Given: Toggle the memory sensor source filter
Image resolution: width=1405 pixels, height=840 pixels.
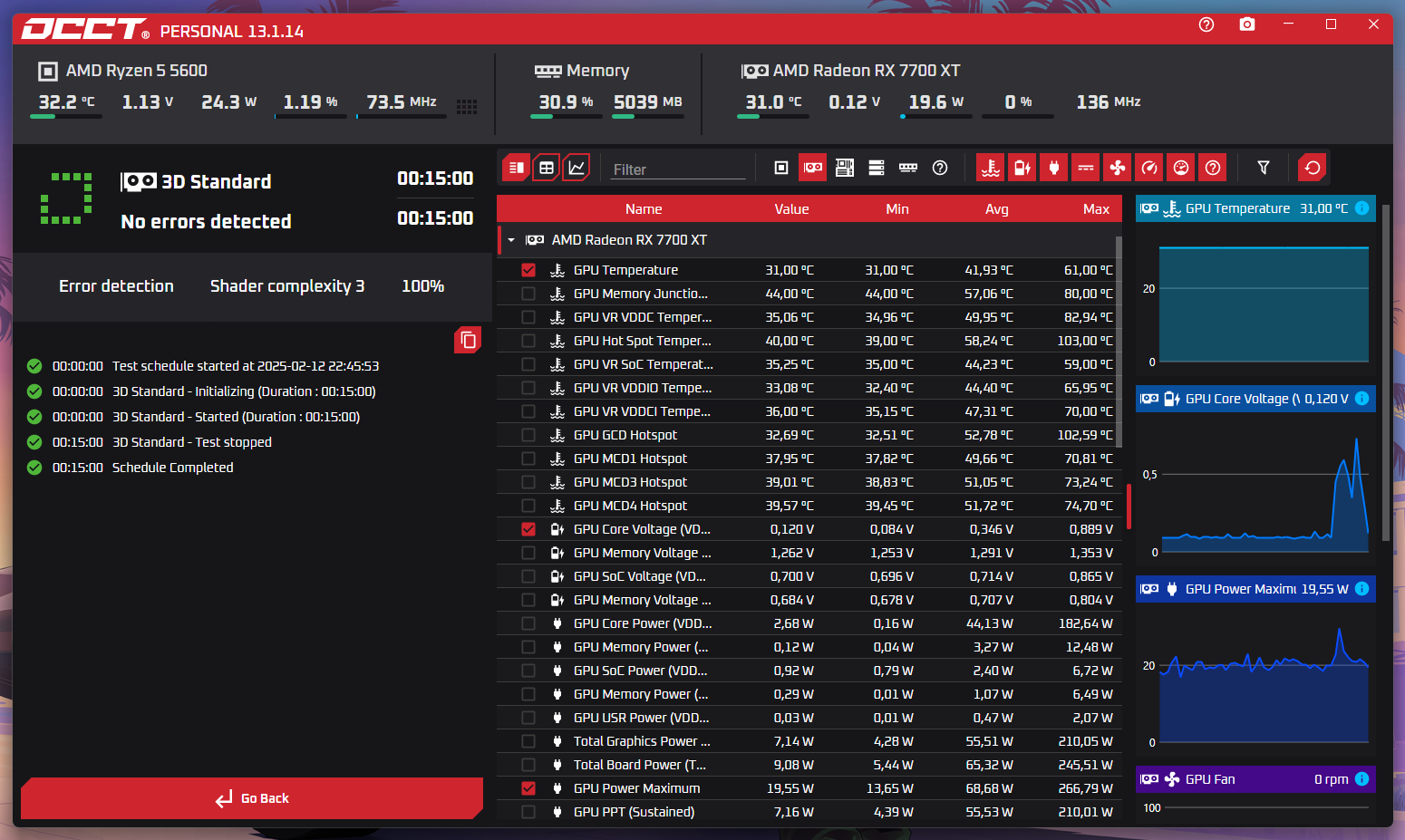Looking at the screenshot, I should [x=908, y=168].
